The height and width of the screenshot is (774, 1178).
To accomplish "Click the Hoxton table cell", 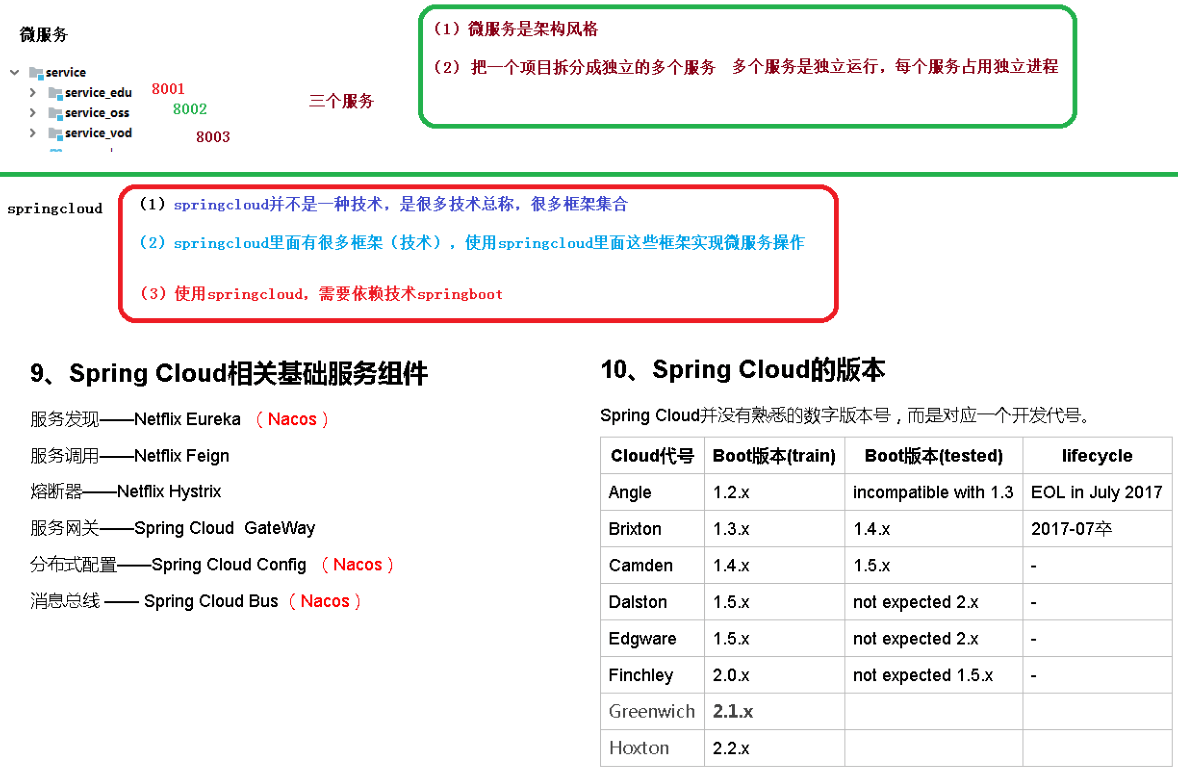I will coord(652,748).
